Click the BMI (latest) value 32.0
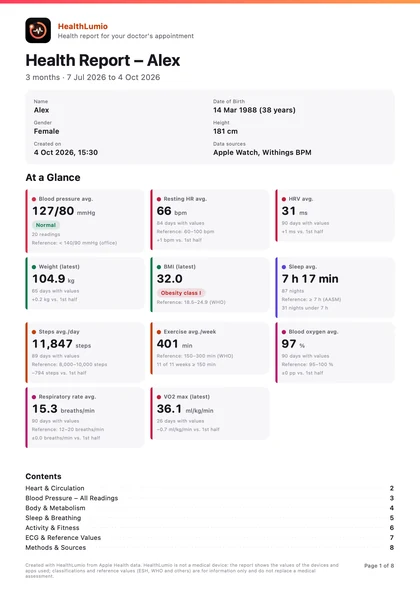 point(170,279)
